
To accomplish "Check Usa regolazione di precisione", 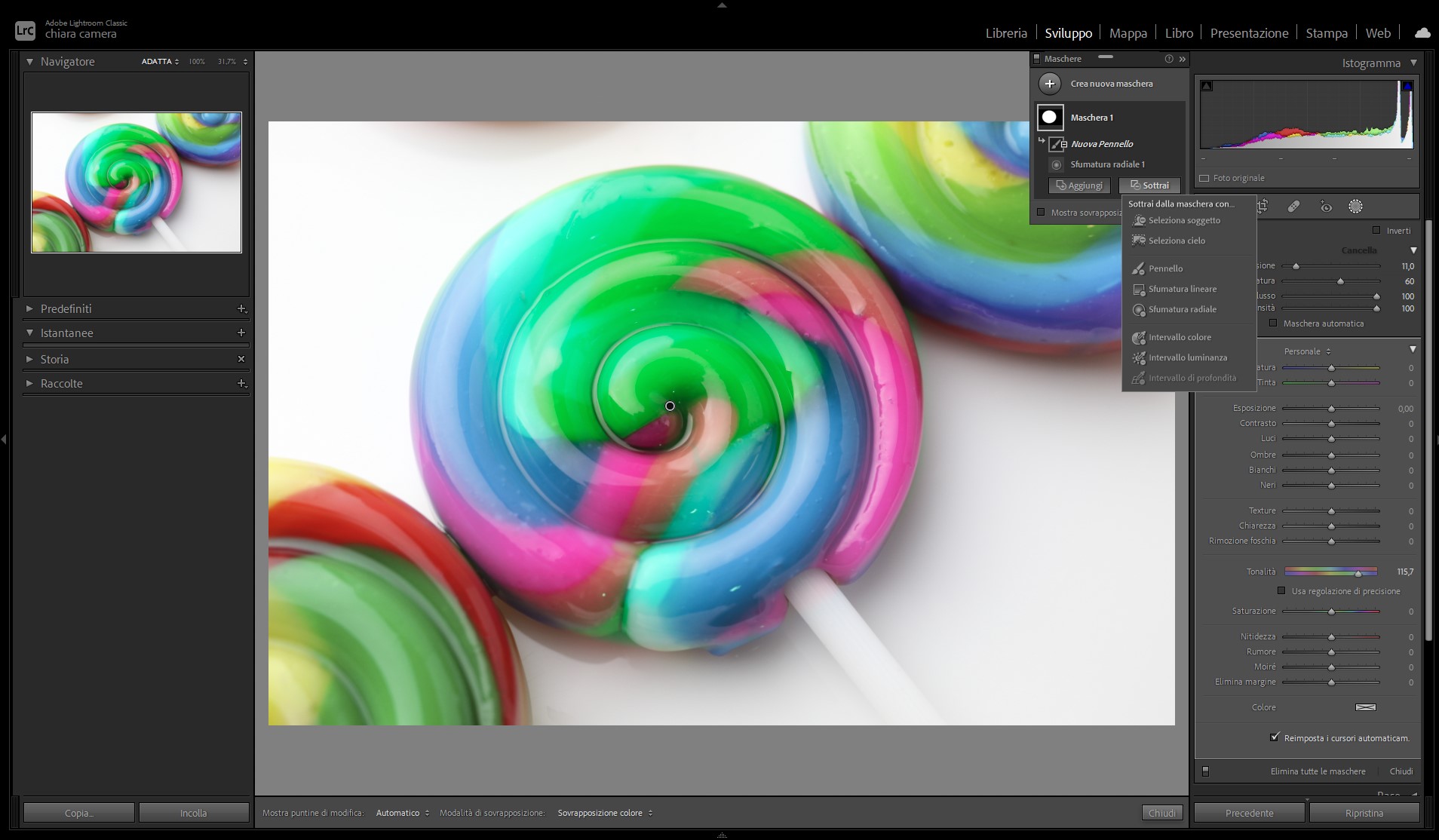I will click(1281, 590).
